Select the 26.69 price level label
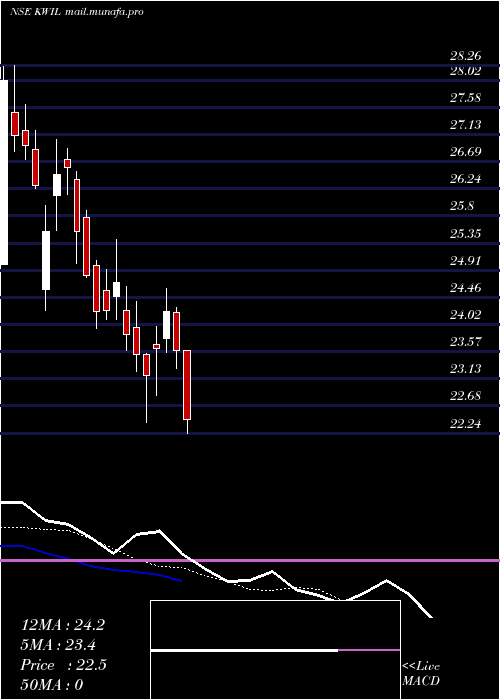Viewport: 500px width, 700px height. point(465,152)
